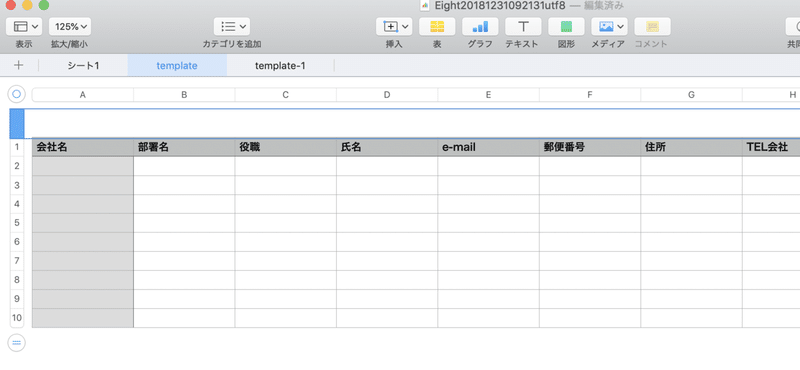
Task: Select column H header
Action: [x=771, y=94]
